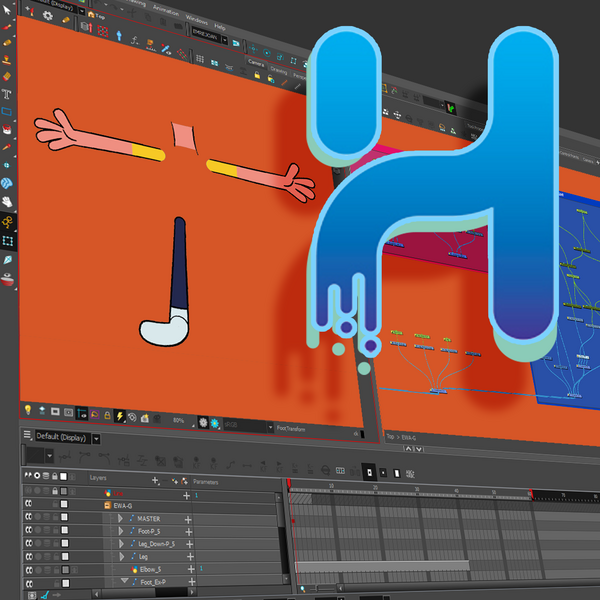Select the EWA-G layer row
Viewport: 600px width, 600px height.
pyautogui.click(x=151, y=505)
